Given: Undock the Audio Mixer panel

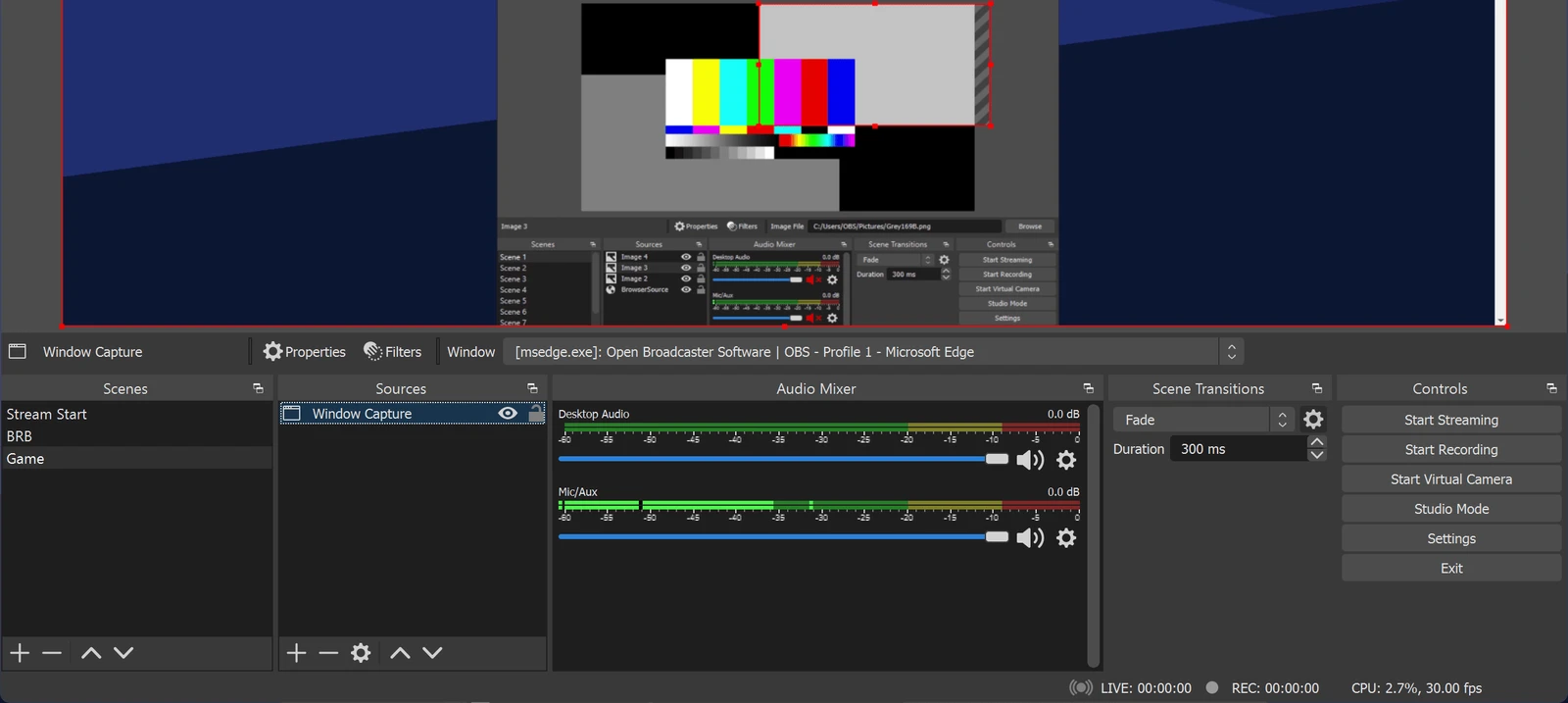Looking at the screenshot, I should tap(1088, 389).
